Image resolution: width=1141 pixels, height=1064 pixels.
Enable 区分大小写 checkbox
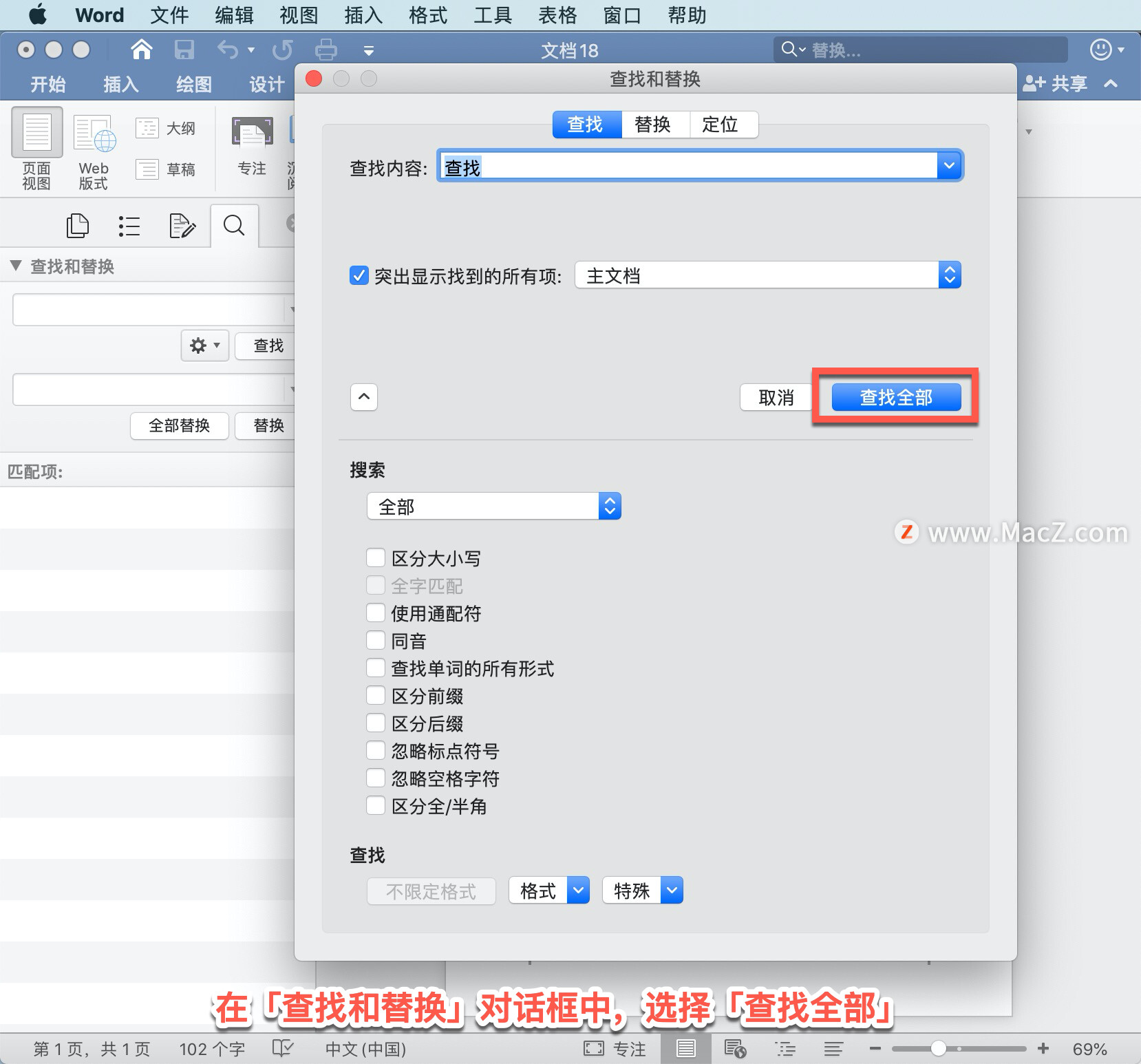pos(376,558)
